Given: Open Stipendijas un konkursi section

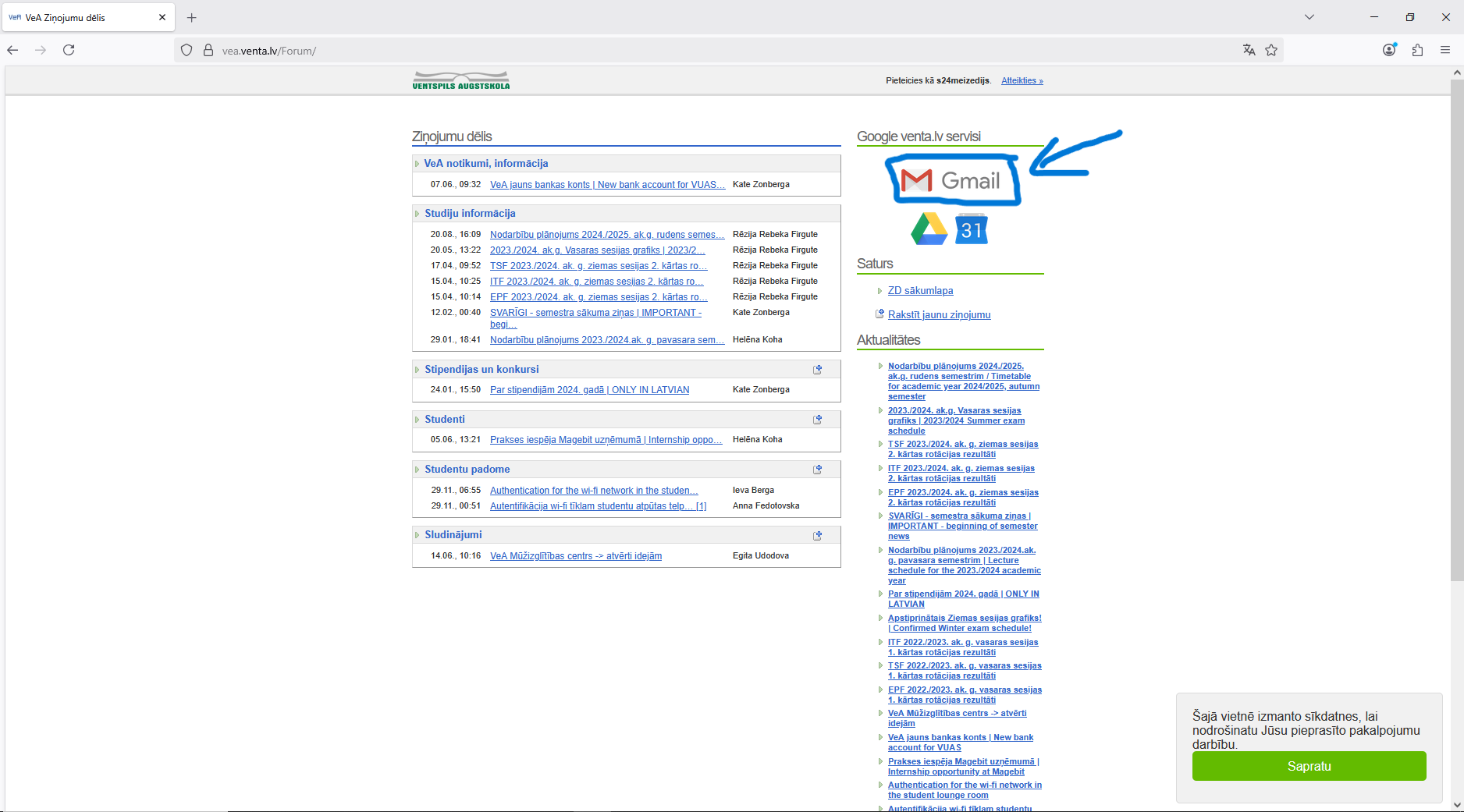Looking at the screenshot, I should point(481,369).
